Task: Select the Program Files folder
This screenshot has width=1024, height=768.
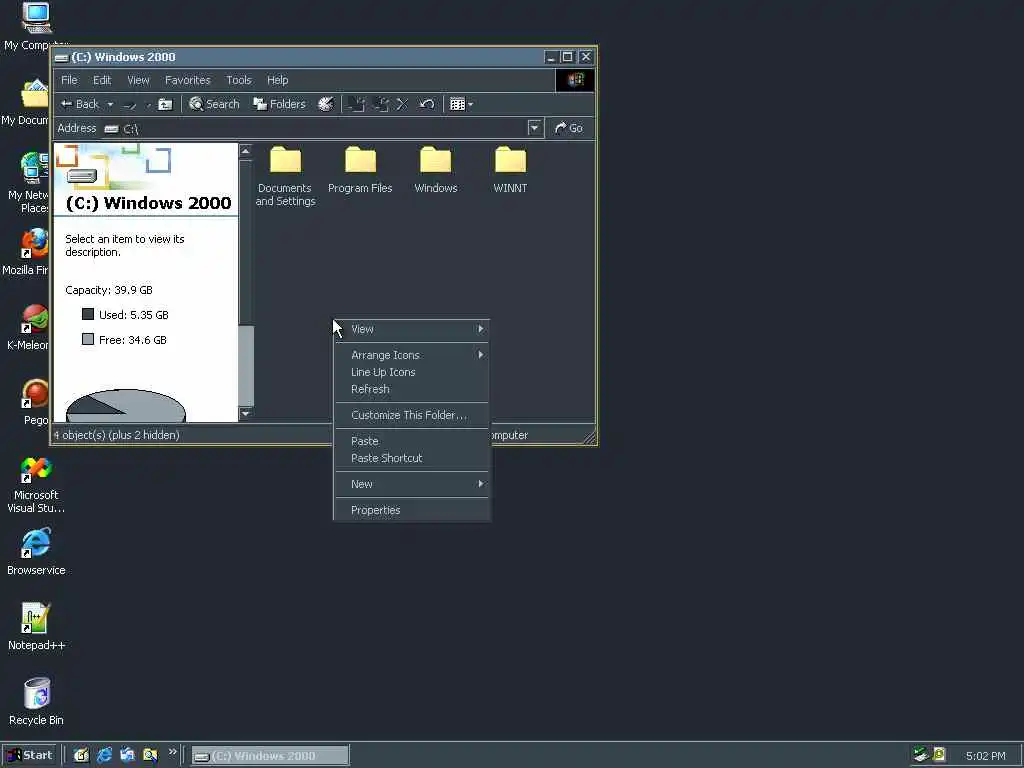Action: coord(360,170)
